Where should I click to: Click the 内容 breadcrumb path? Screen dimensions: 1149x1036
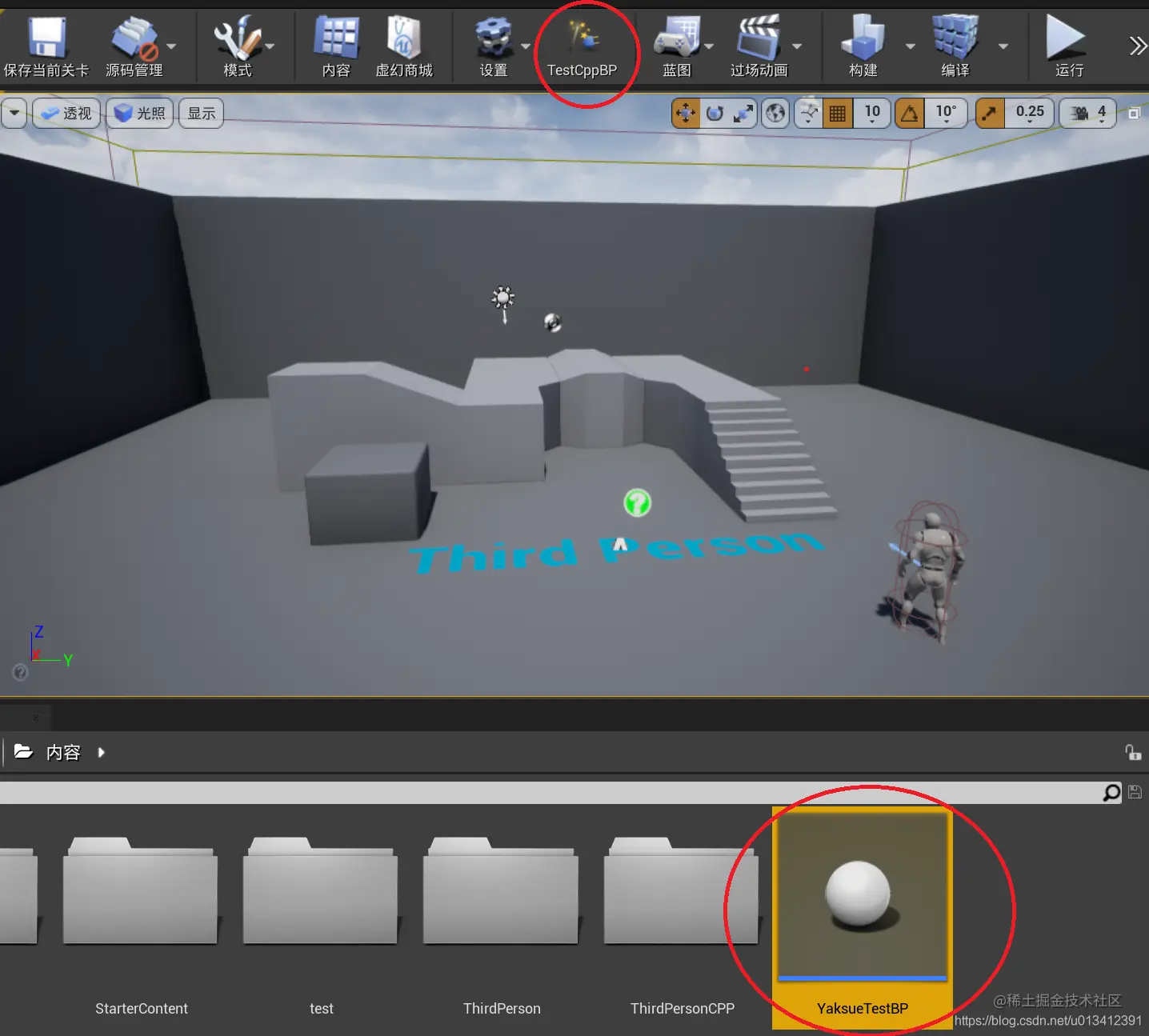pyautogui.click(x=63, y=752)
